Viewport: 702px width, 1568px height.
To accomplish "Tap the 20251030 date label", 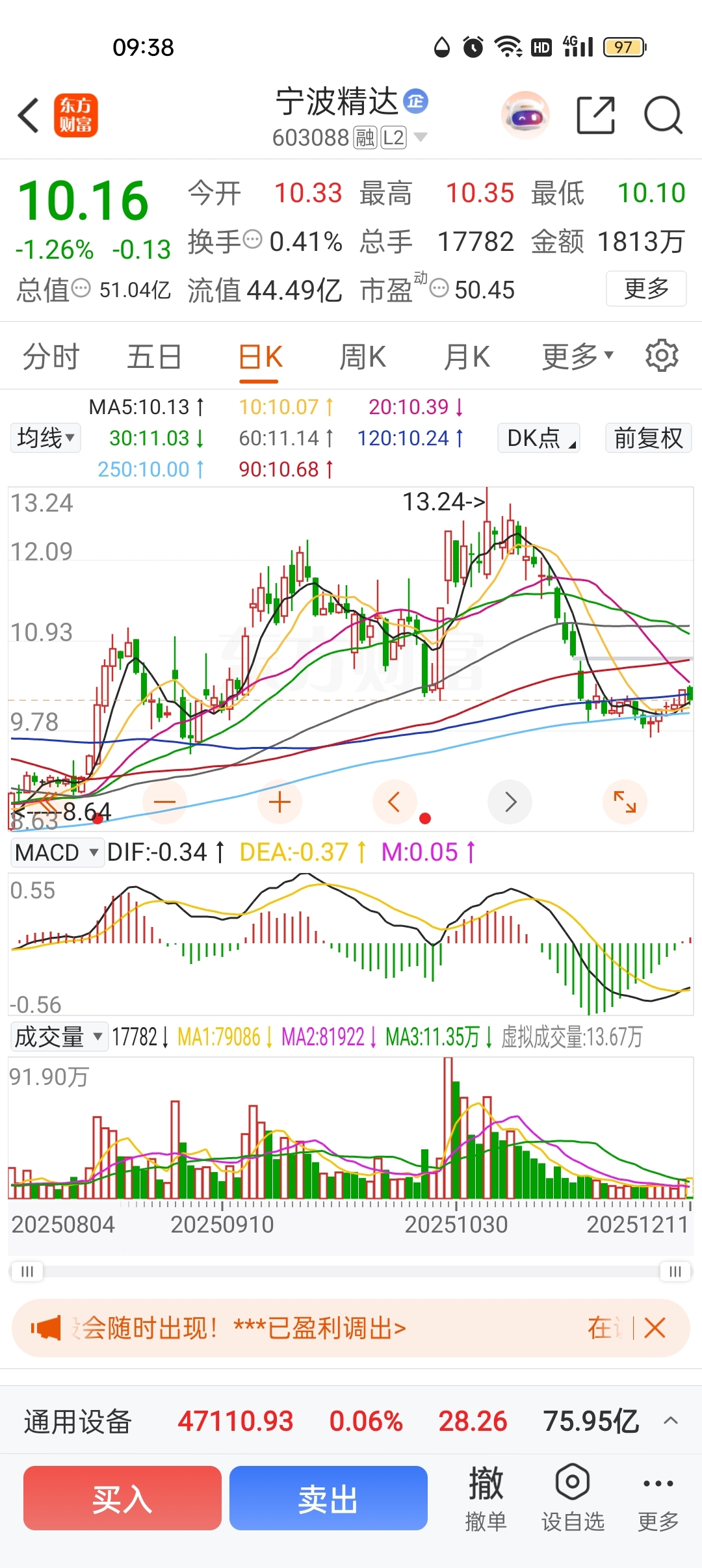I will (x=456, y=1225).
